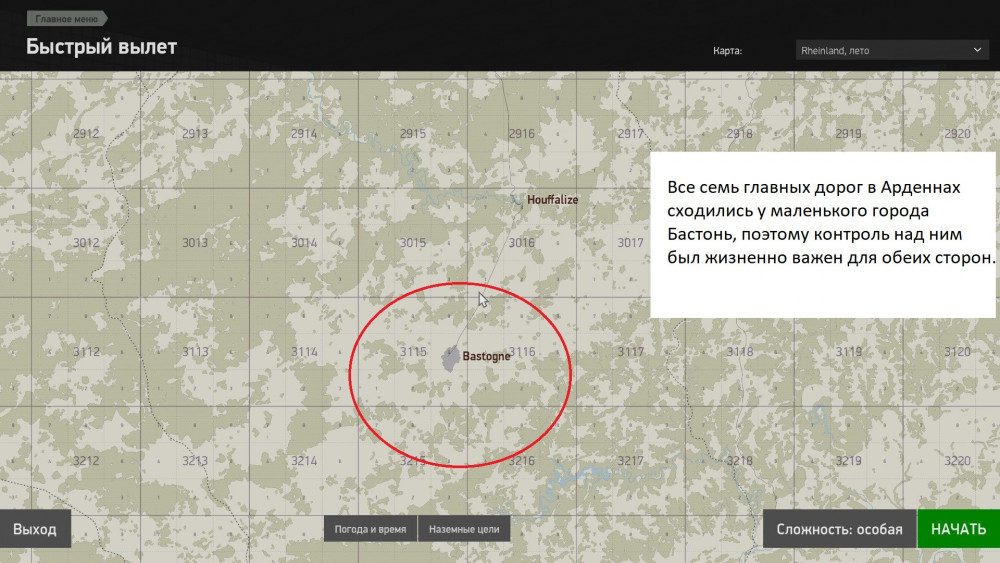The height and width of the screenshot is (563, 1000).
Task: Click map grid square 3015
Action: pos(413,242)
